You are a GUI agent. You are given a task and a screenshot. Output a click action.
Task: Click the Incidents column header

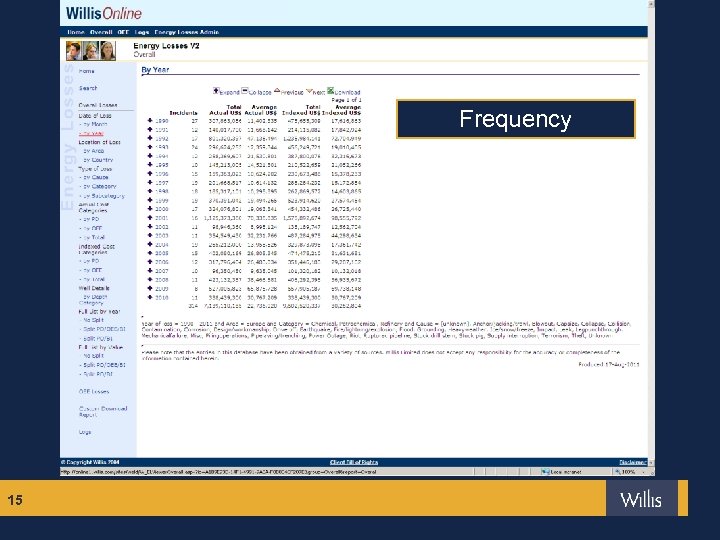pos(183,112)
